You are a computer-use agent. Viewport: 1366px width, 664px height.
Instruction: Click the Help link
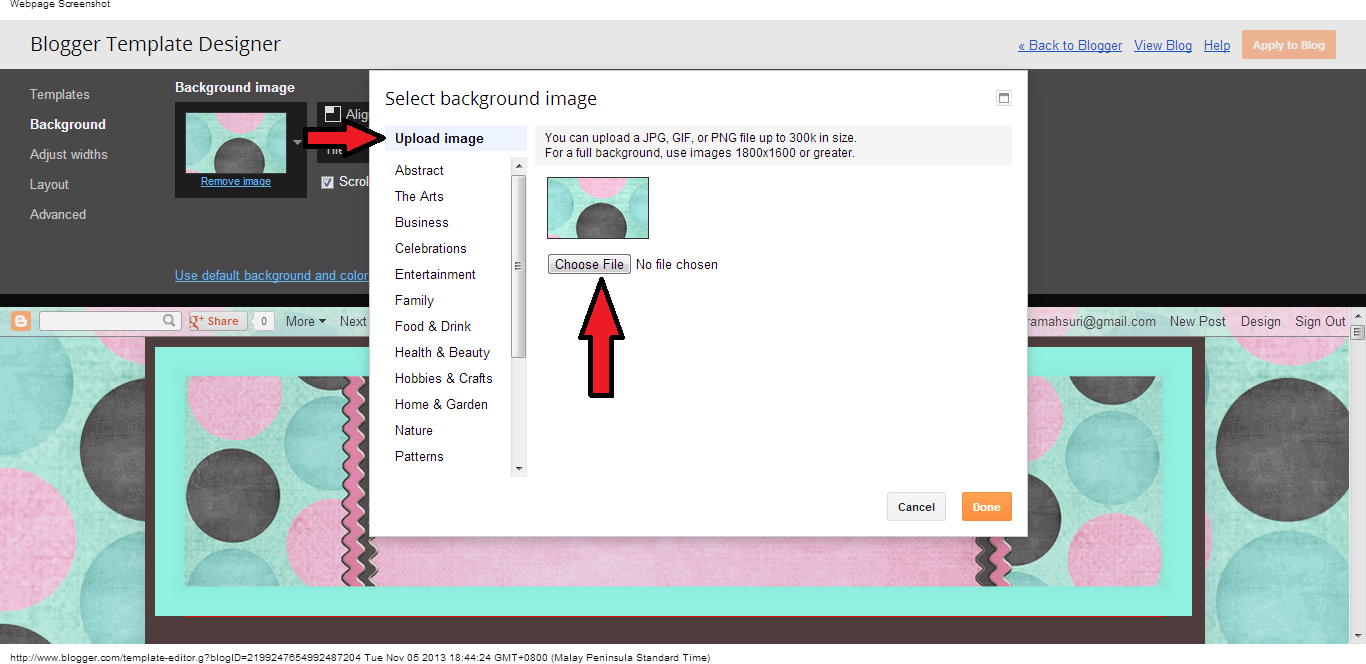[1217, 45]
